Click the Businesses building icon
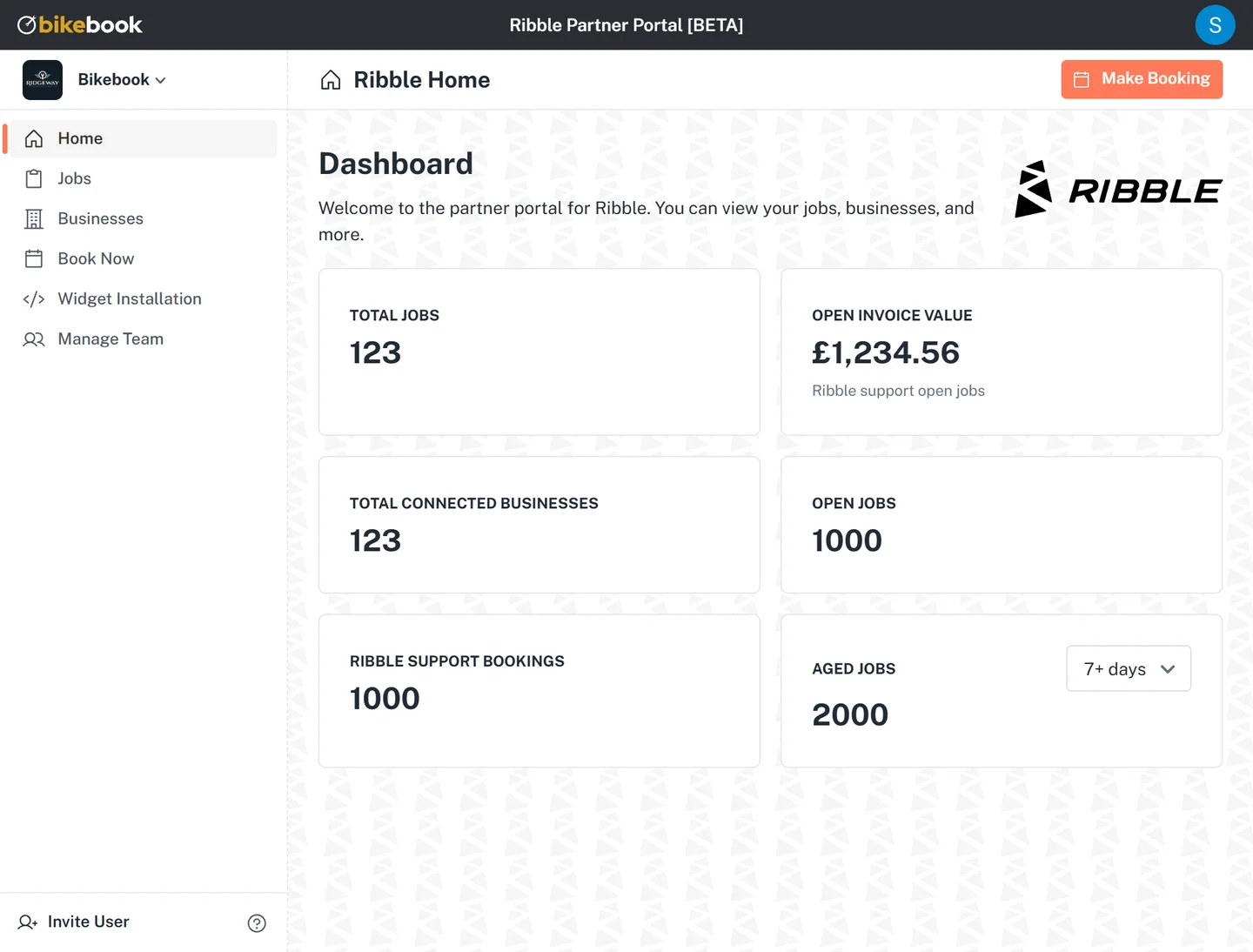1253x952 pixels. 34,218
